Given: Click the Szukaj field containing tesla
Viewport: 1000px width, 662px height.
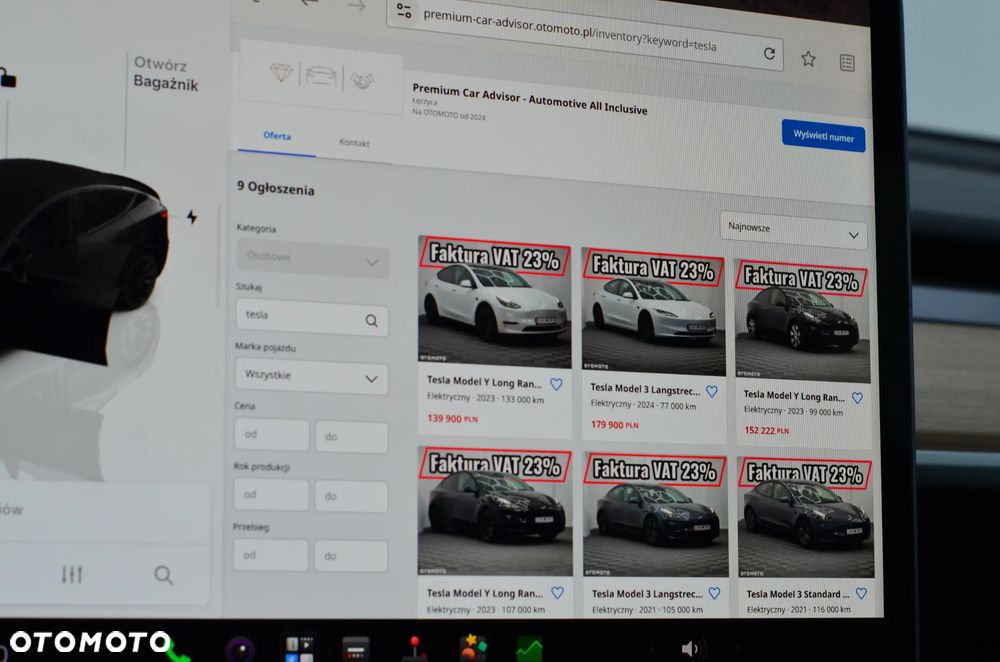Looking at the screenshot, I should pyautogui.click(x=312, y=317).
